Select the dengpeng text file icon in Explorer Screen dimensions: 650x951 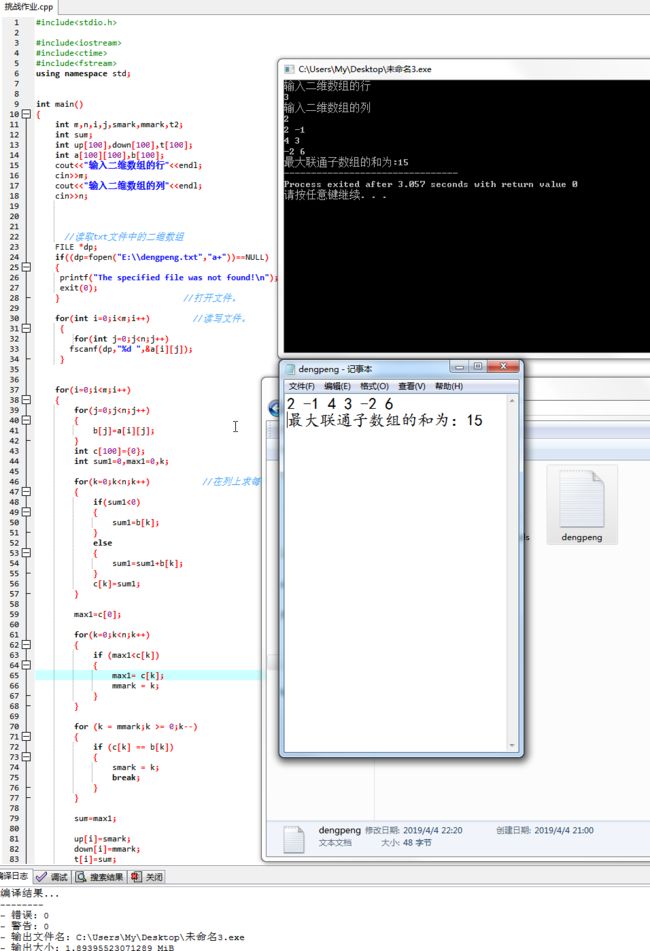[x=582, y=505]
